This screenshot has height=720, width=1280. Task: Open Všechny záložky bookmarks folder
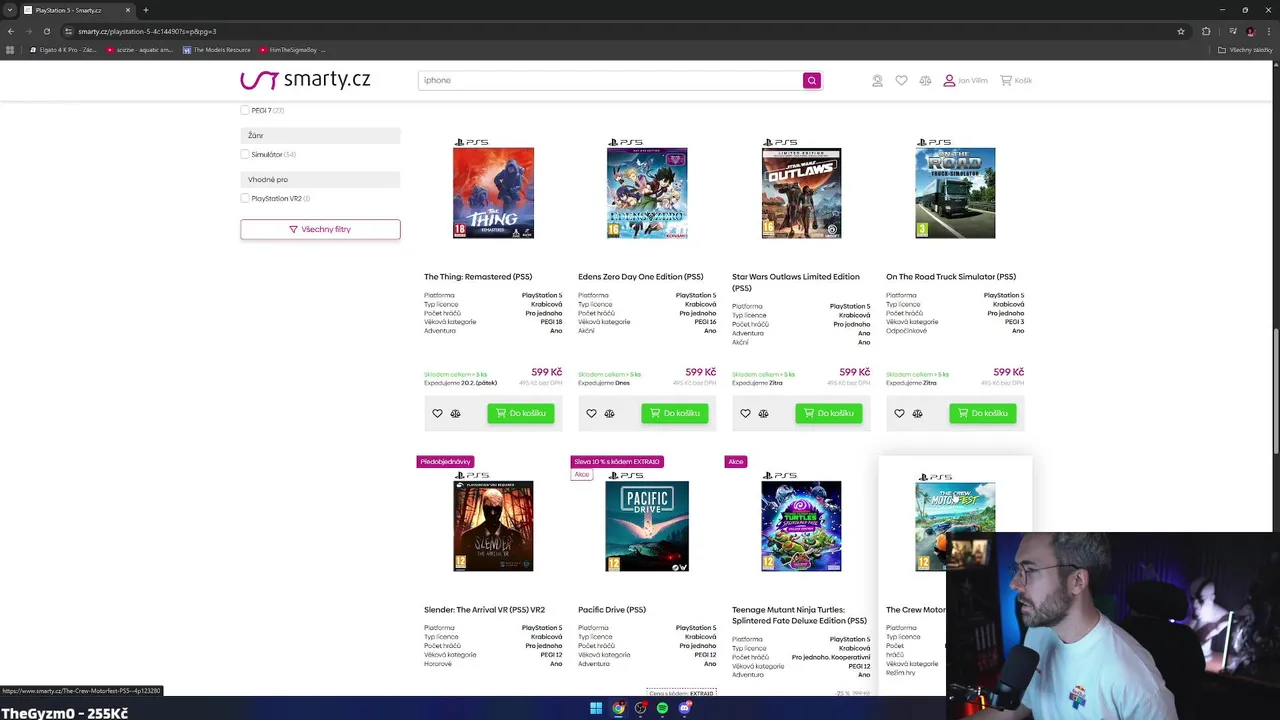[x=1246, y=49]
